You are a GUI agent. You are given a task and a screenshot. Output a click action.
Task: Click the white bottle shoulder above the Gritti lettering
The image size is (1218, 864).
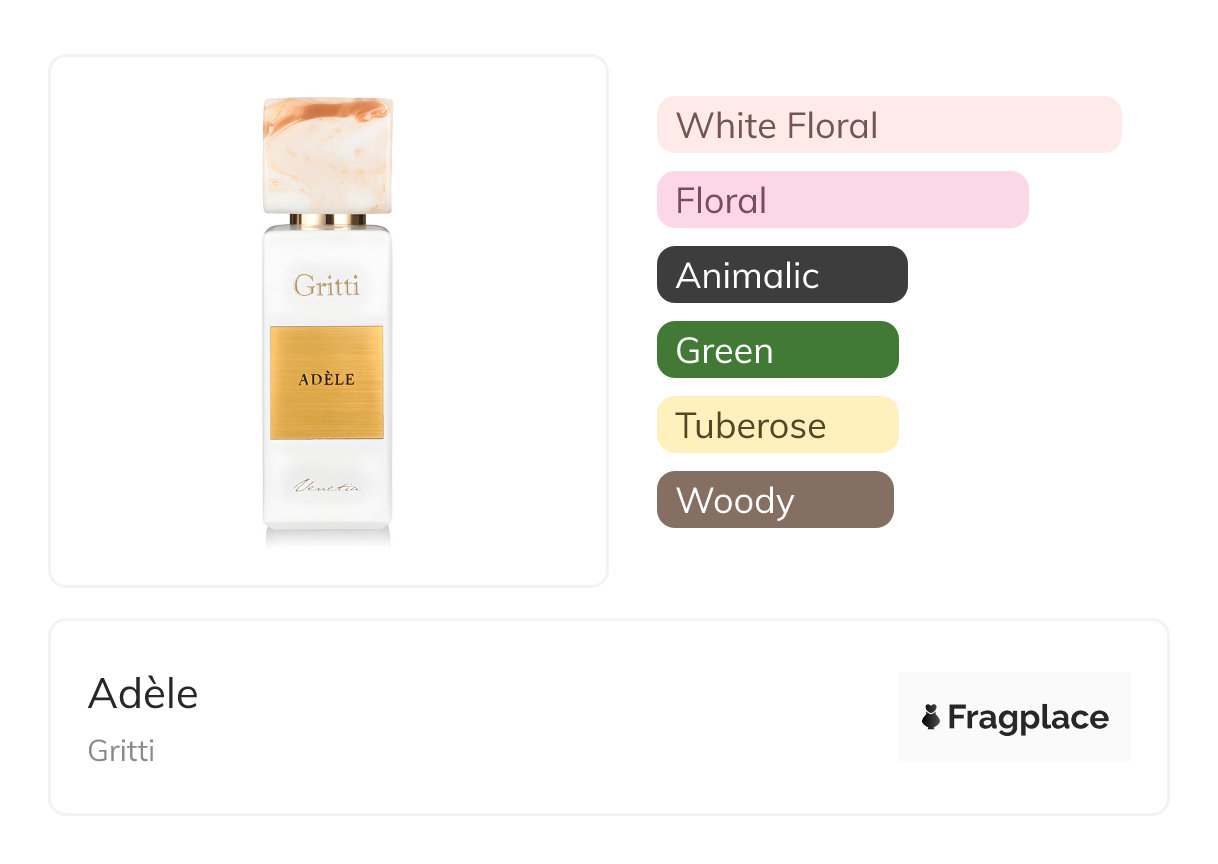(x=327, y=246)
